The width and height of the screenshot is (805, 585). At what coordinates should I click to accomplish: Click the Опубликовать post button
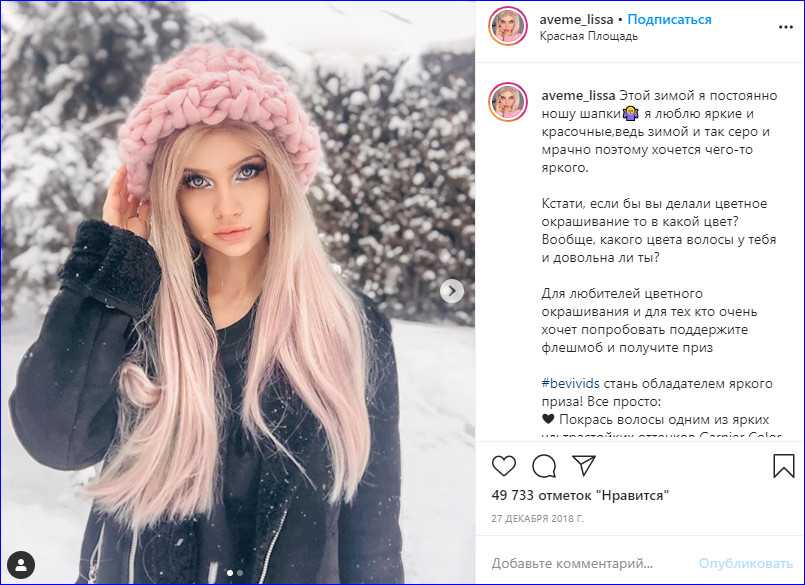(x=745, y=563)
